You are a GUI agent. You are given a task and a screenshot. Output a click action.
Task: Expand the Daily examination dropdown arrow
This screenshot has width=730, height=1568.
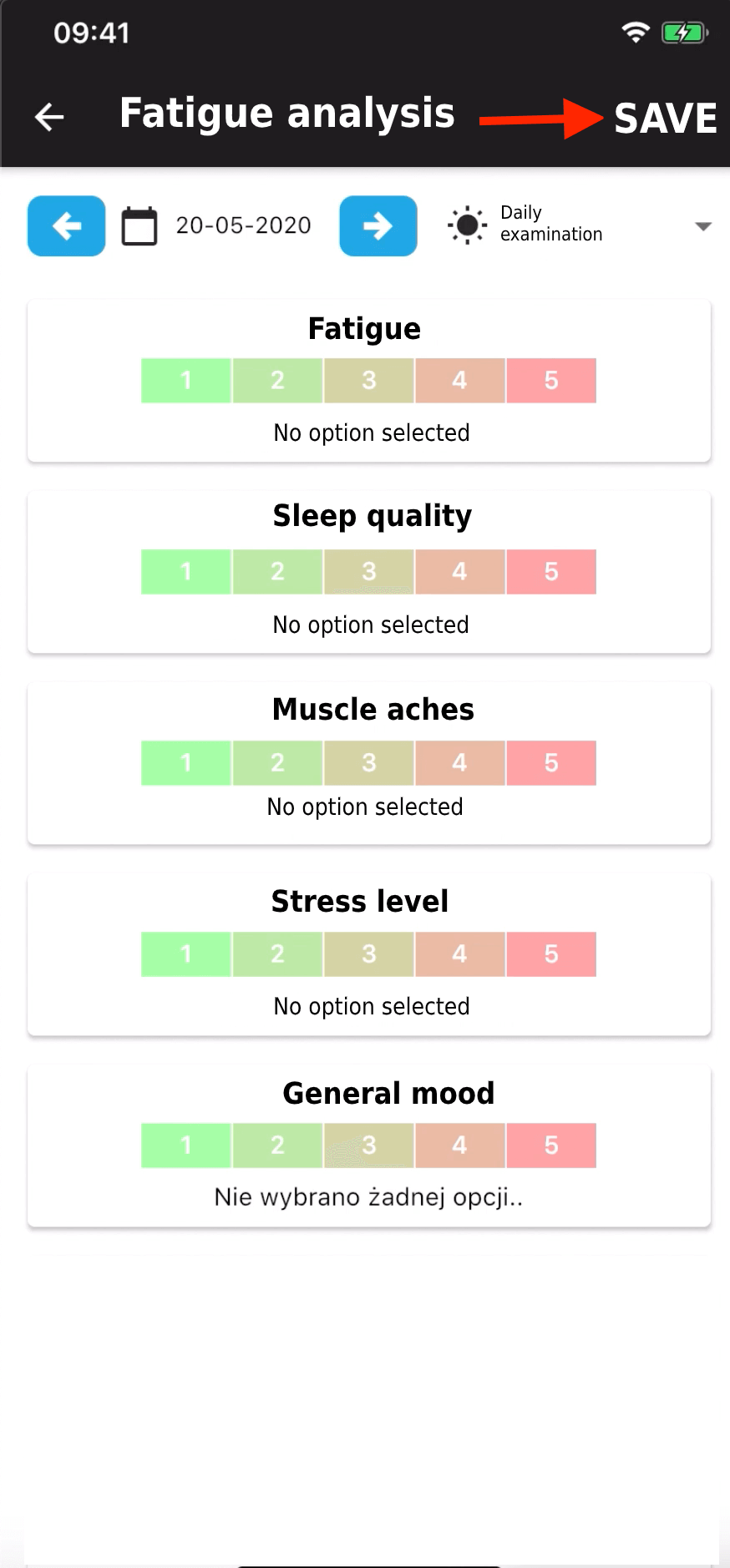coord(703,226)
